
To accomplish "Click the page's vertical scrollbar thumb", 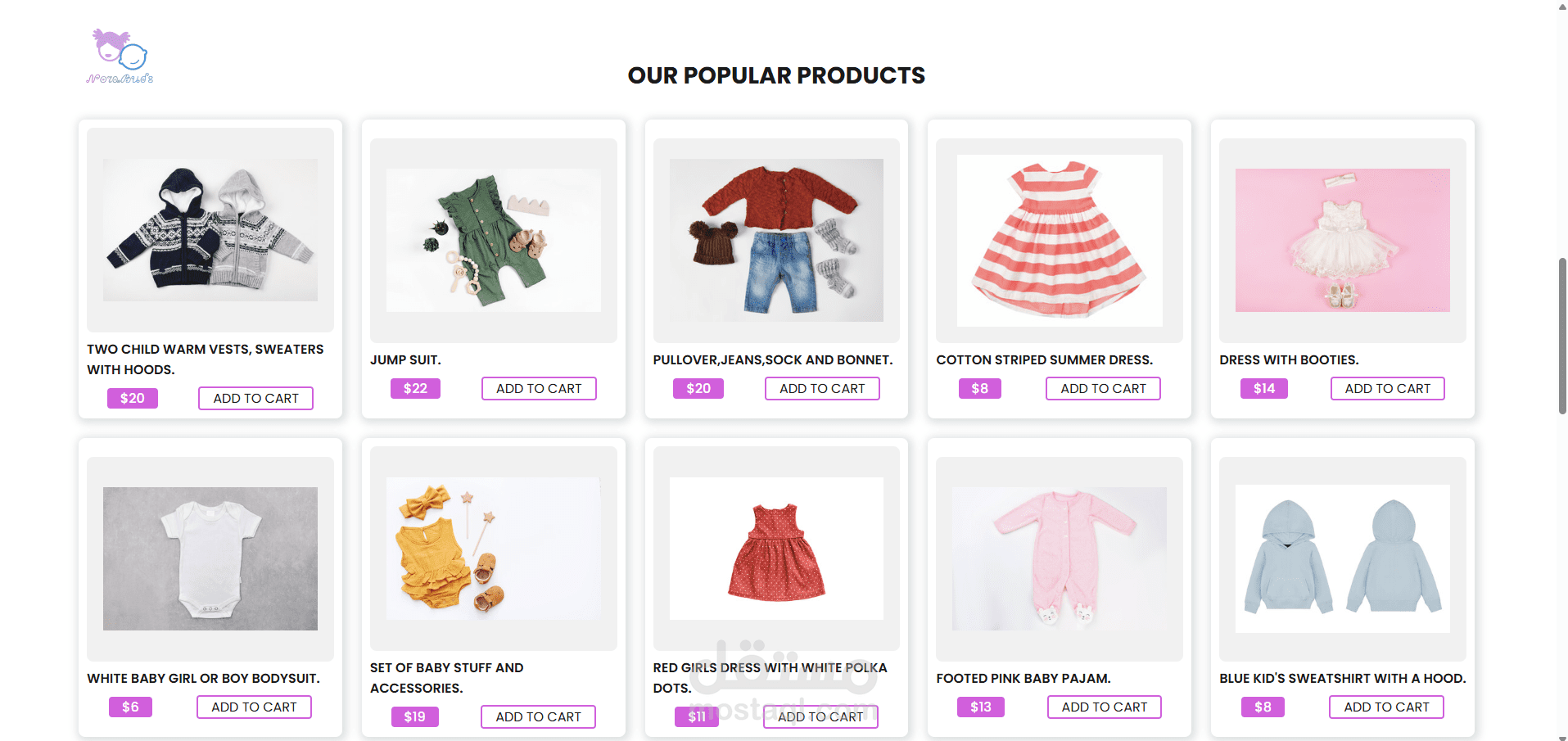I will [1561, 336].
